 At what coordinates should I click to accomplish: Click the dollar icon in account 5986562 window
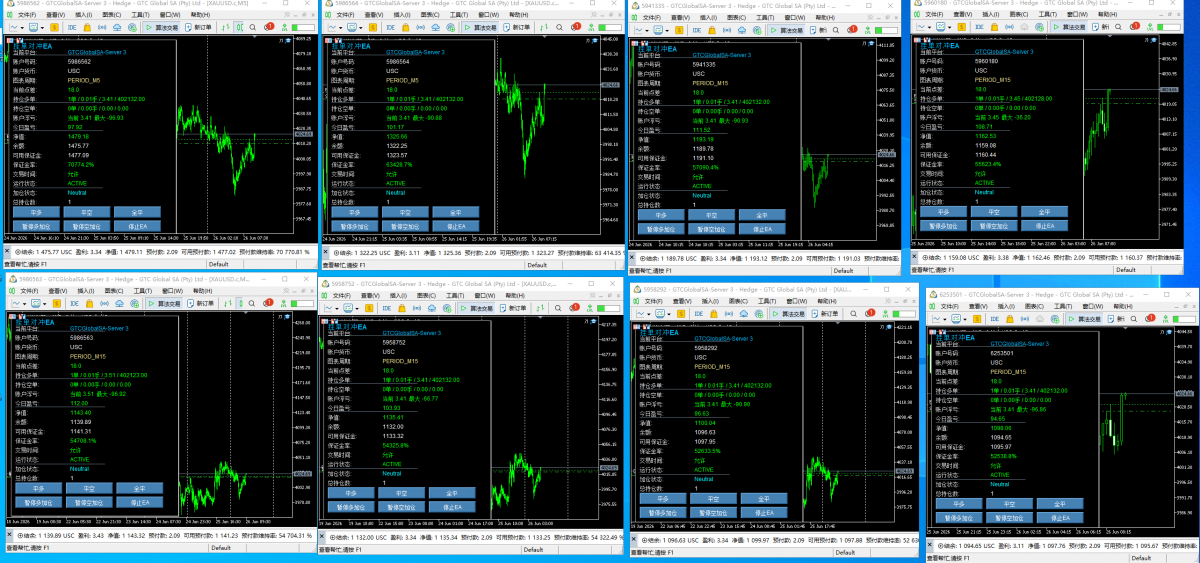point(54,27)
